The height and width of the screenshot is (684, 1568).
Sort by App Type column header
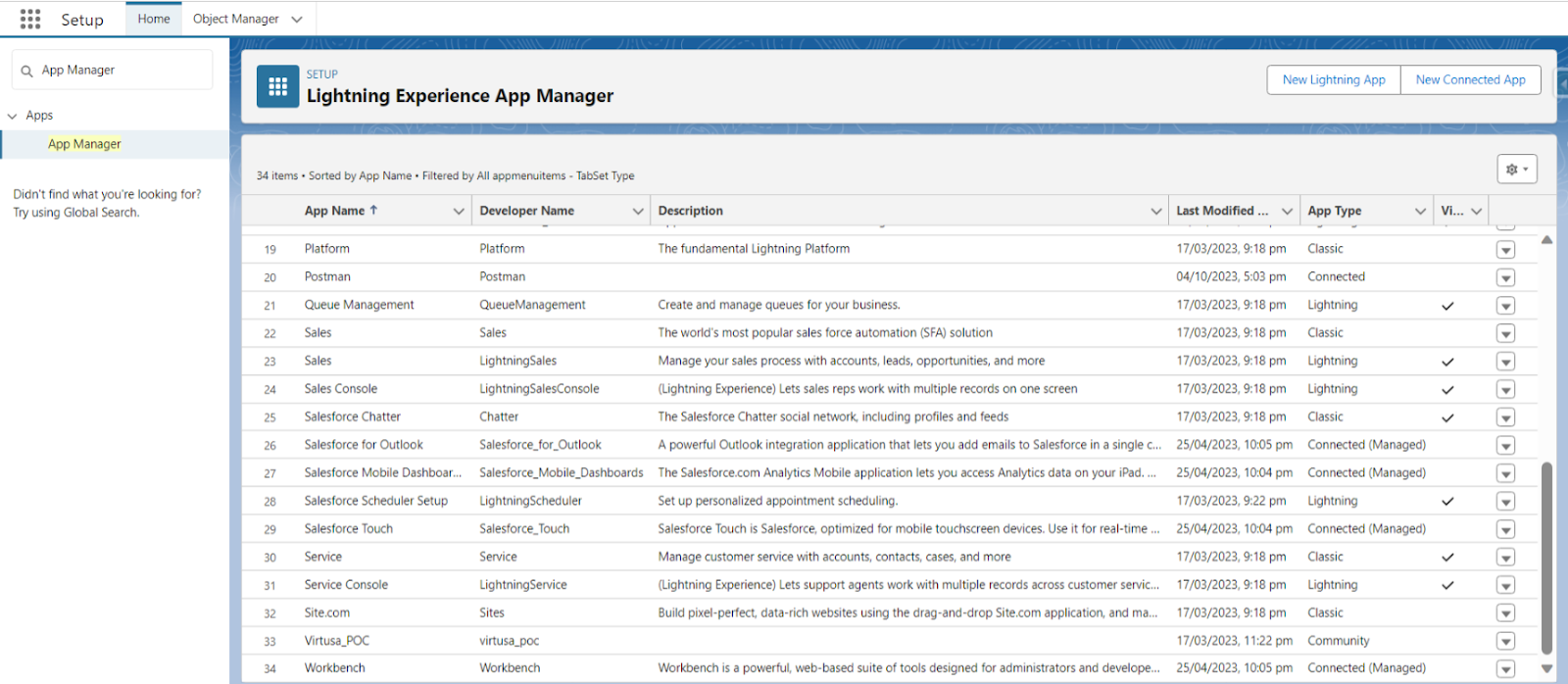click(x=1335, y=211)
